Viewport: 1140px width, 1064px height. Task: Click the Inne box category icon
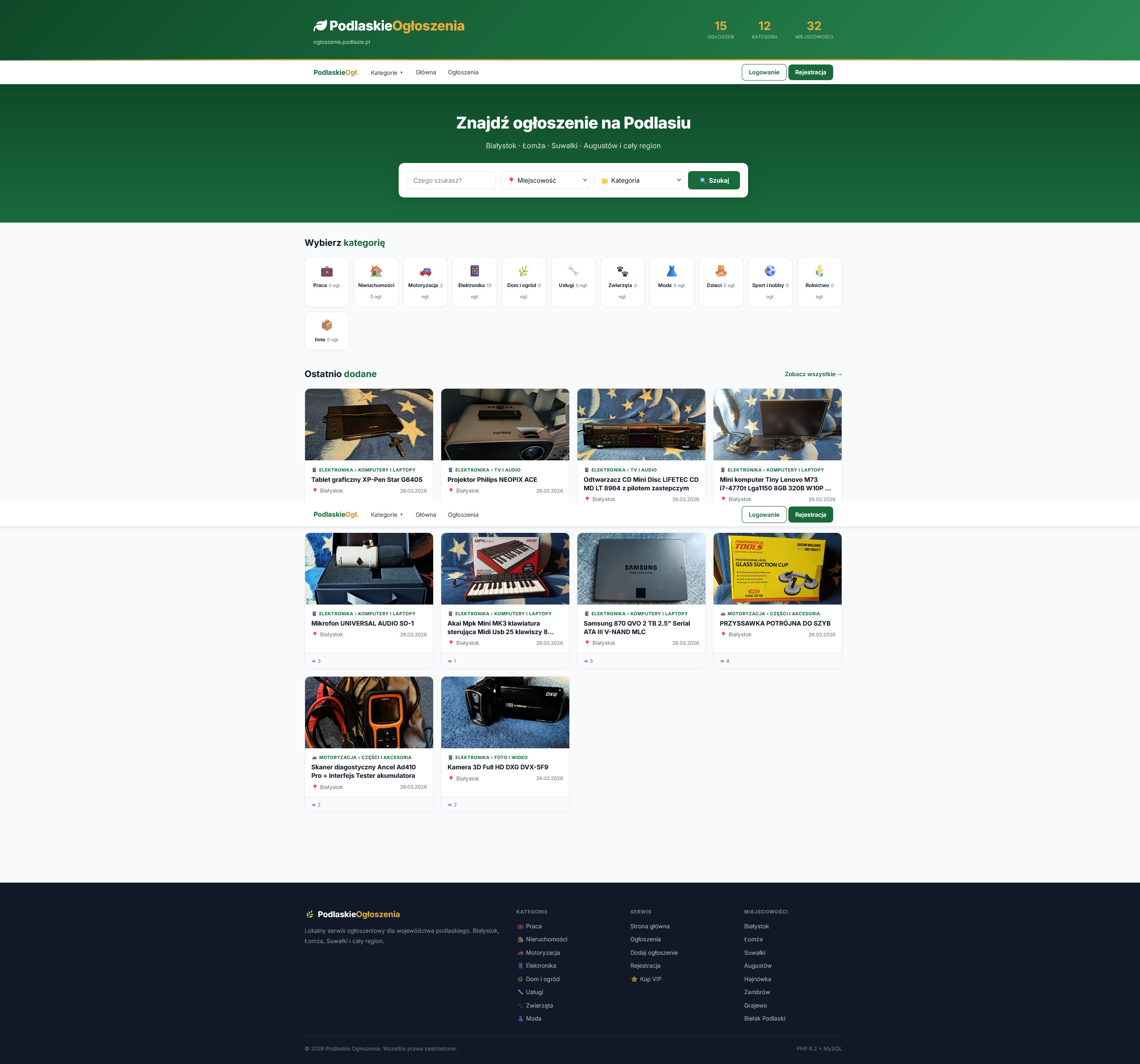(326, 325)
